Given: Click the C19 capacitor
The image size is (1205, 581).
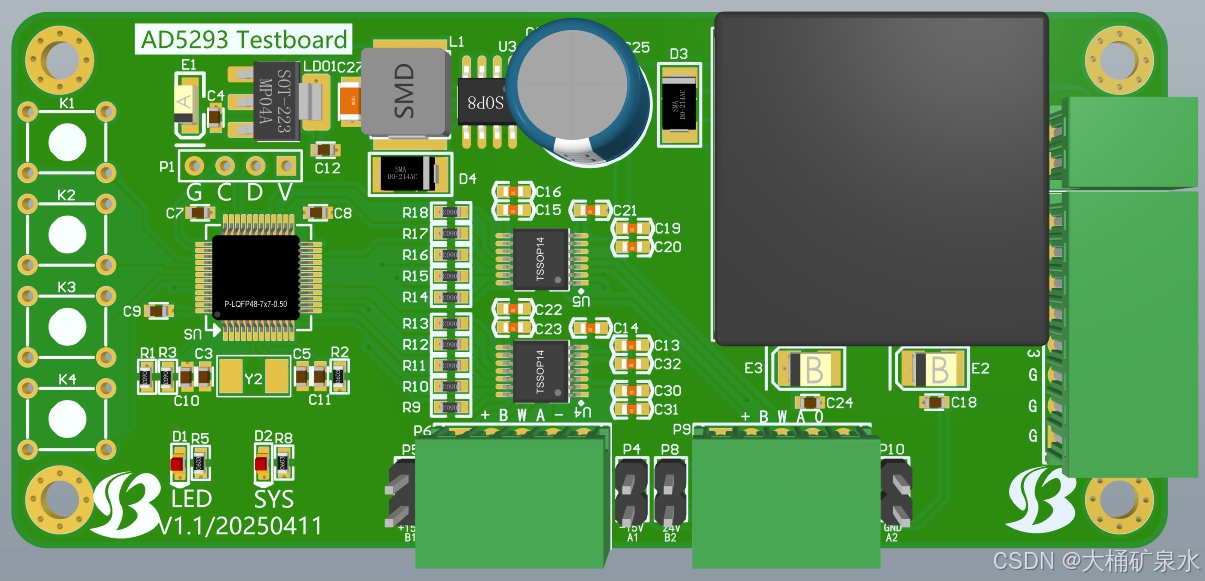Looking at the screenshot, I should tap(632, 228).
